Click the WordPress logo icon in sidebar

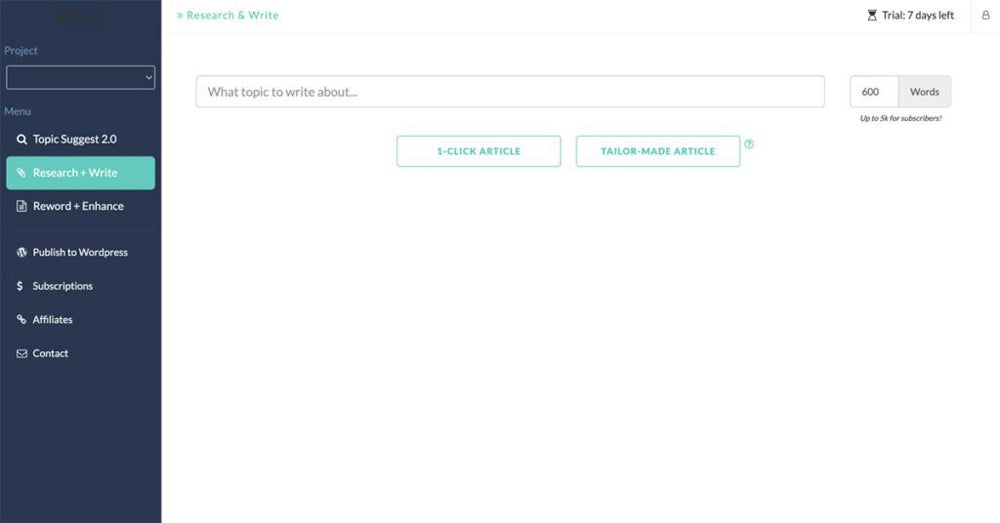[22, 252]
